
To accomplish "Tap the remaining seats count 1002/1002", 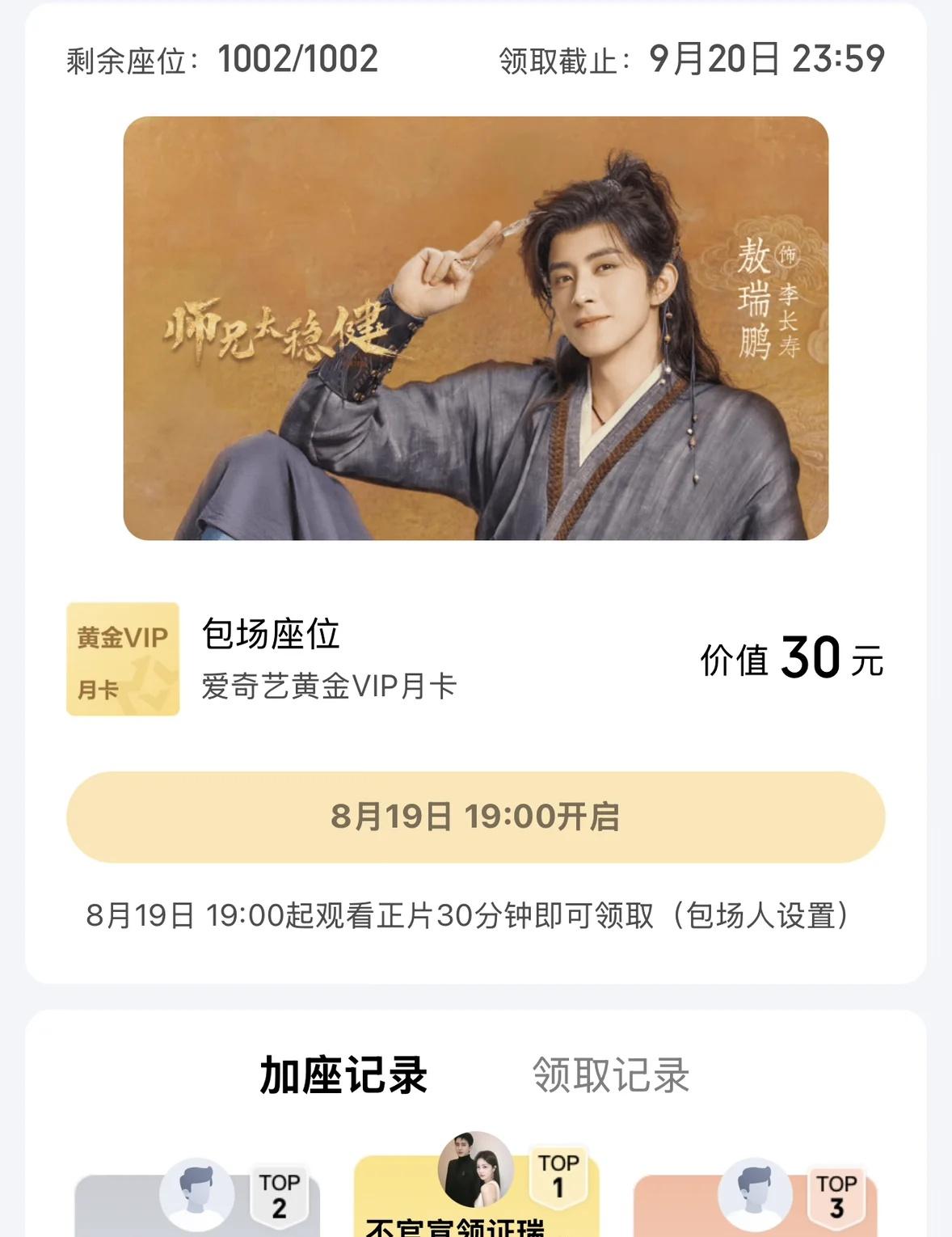I will pos(297,59).
